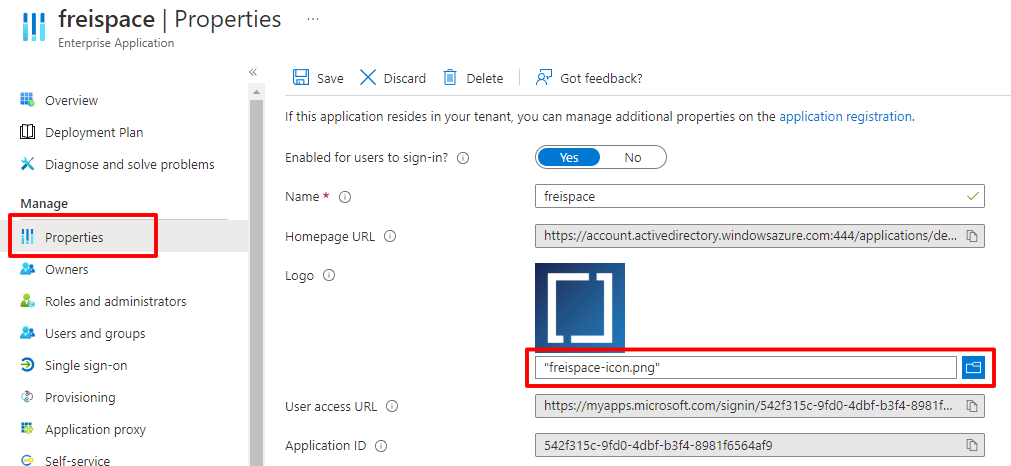This screenshot has width=1011, height=466.
Task: Click the Users and groups icon
Action: [x=27, y=333]
